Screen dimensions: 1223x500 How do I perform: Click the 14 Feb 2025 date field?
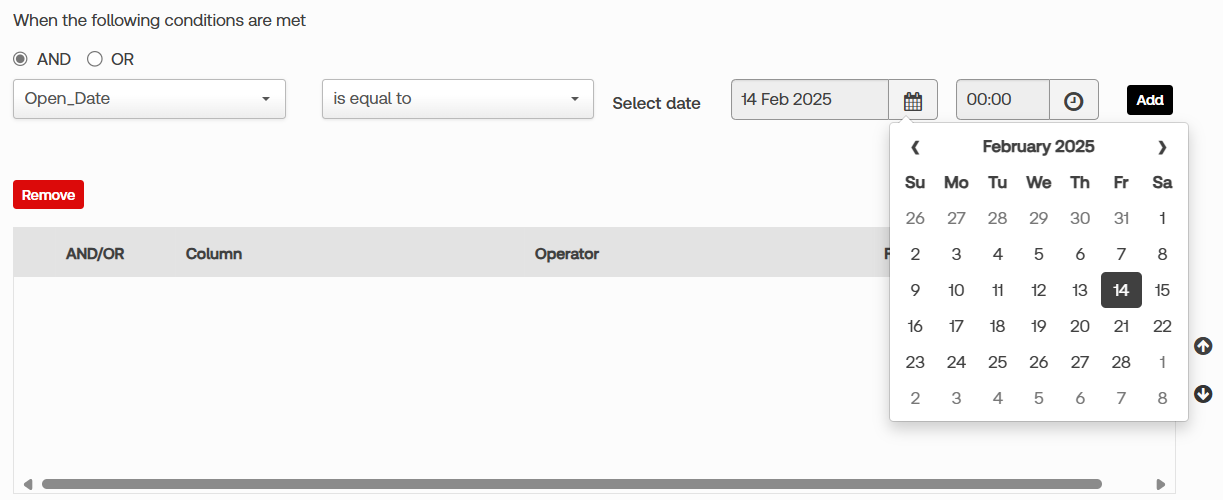click(x=809, y=100)
